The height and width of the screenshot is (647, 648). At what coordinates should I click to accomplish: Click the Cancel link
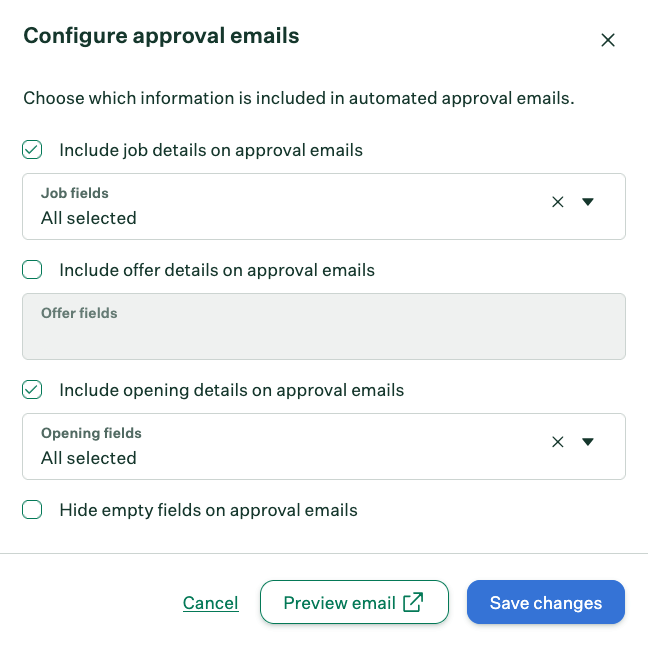(x=210, y=603)
